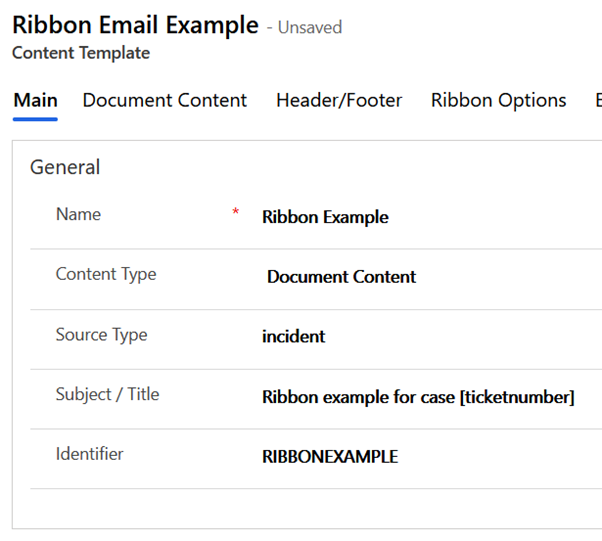Click the Content Type label

106,274
